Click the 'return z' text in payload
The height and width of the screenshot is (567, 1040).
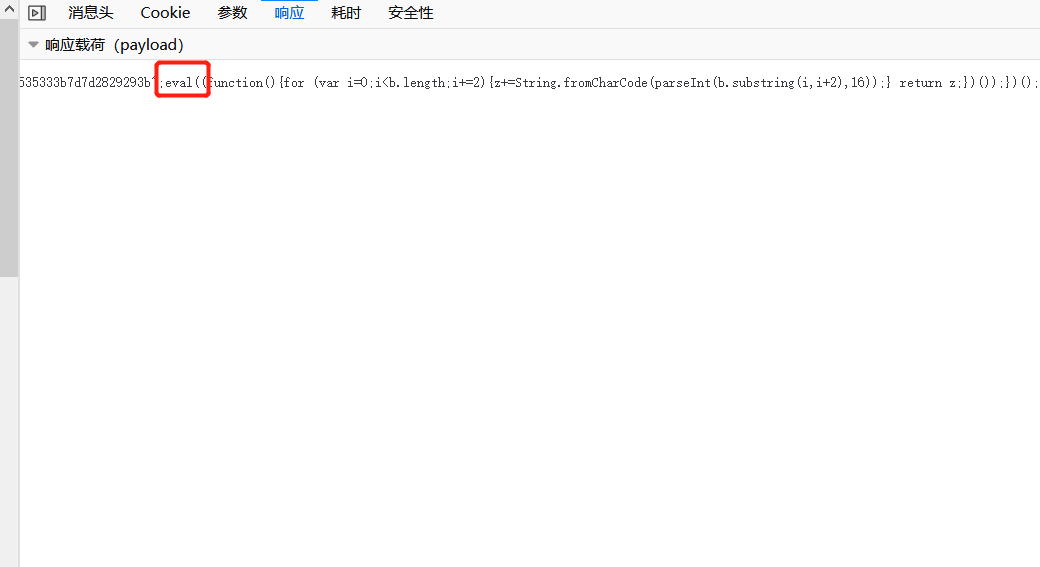(928, 83)
